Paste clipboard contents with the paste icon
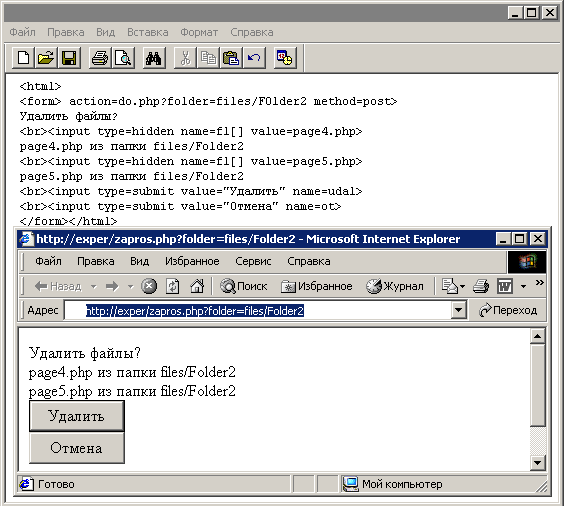Viewport: 564px width, 506px height. pos(231,58)
